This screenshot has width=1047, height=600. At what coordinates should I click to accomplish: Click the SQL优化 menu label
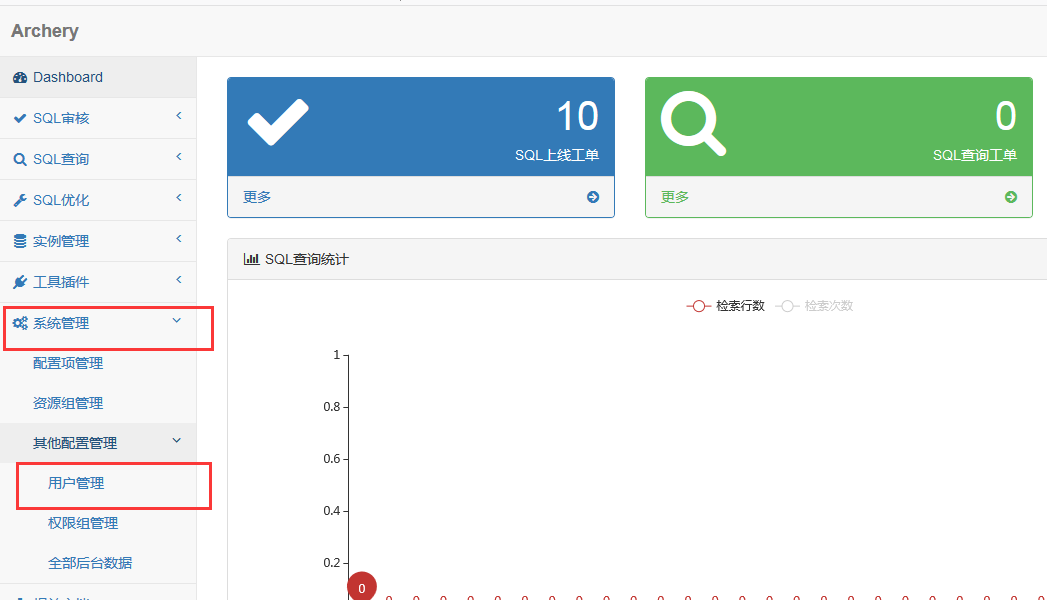click(61, 200)
